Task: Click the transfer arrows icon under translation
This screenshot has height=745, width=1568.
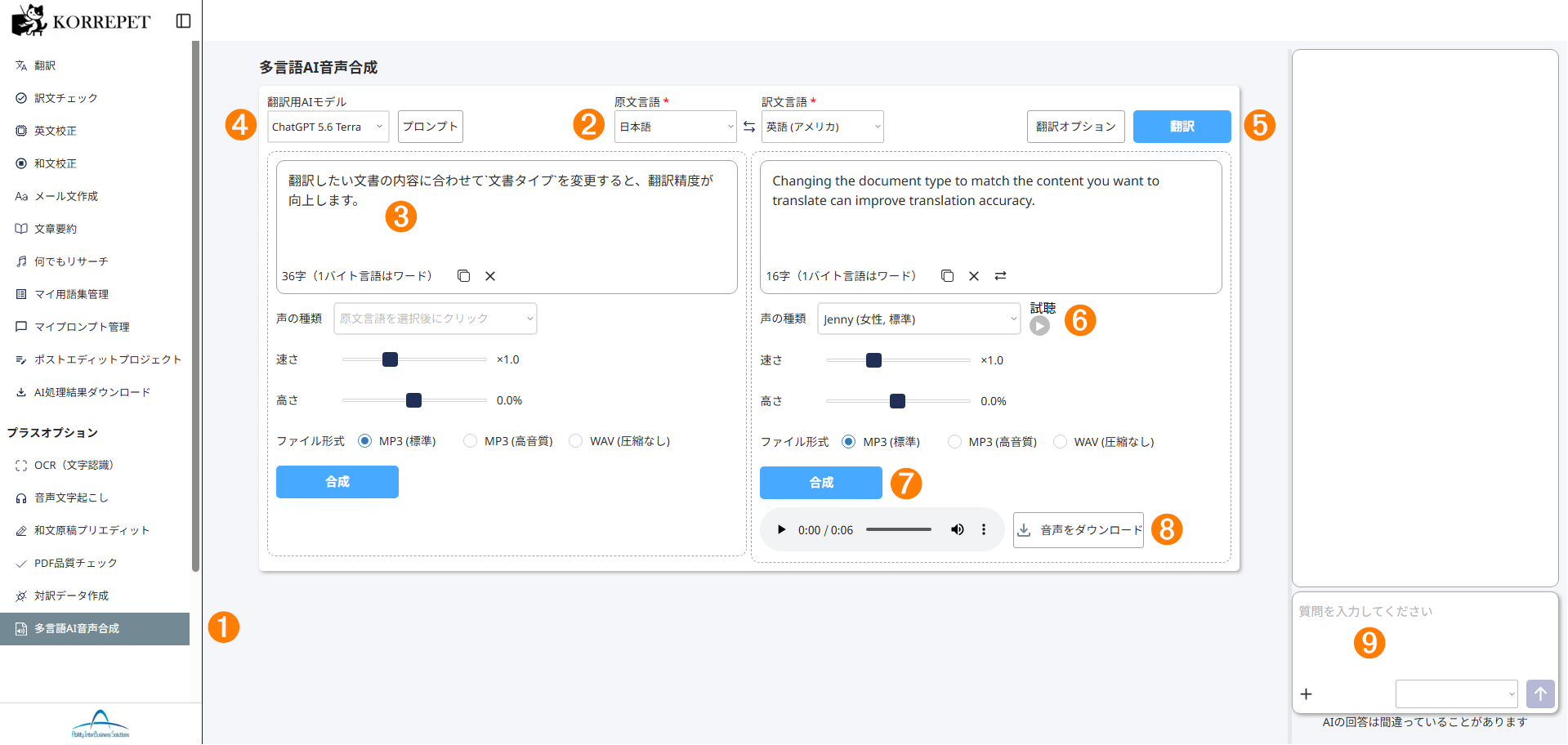Action: [x=1000, y=276]
